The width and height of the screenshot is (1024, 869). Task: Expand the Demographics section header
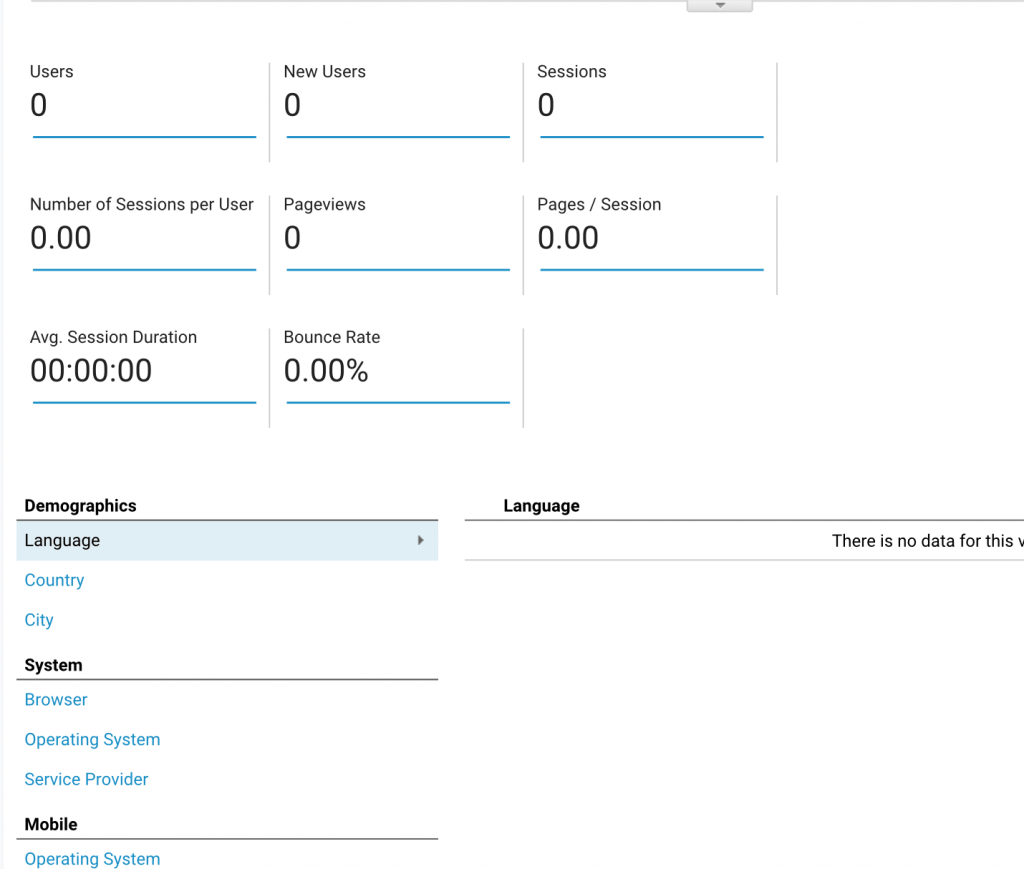(80, 506)
